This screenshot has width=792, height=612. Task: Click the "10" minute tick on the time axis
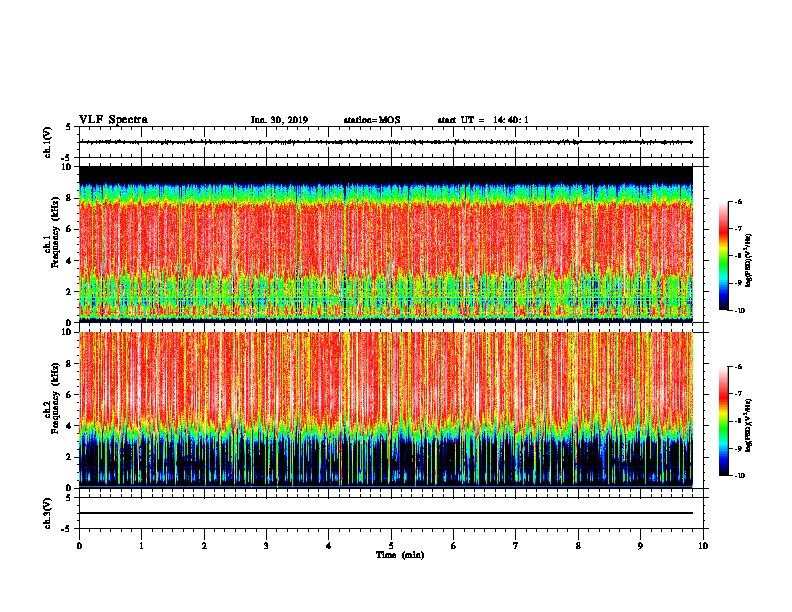(703, 546)
